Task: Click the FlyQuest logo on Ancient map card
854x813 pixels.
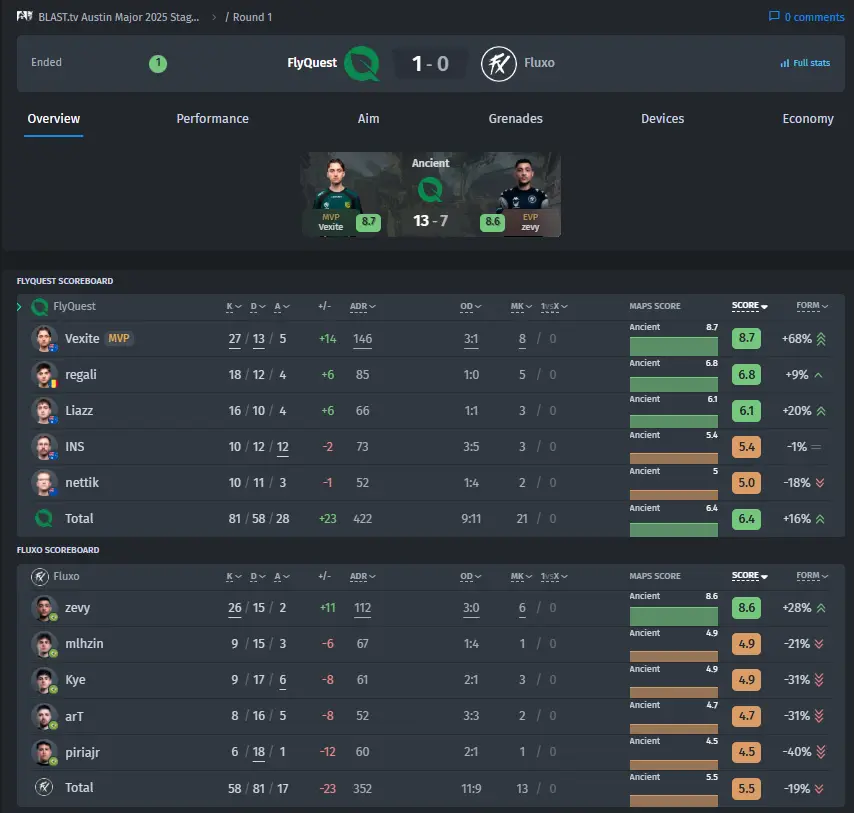Action: point(430,191)
